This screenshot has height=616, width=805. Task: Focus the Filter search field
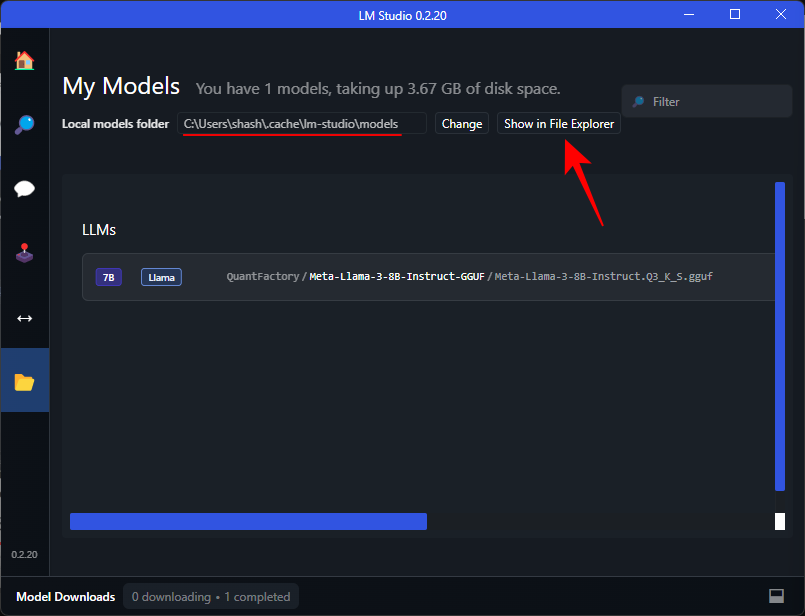click(x=707, y=102)
